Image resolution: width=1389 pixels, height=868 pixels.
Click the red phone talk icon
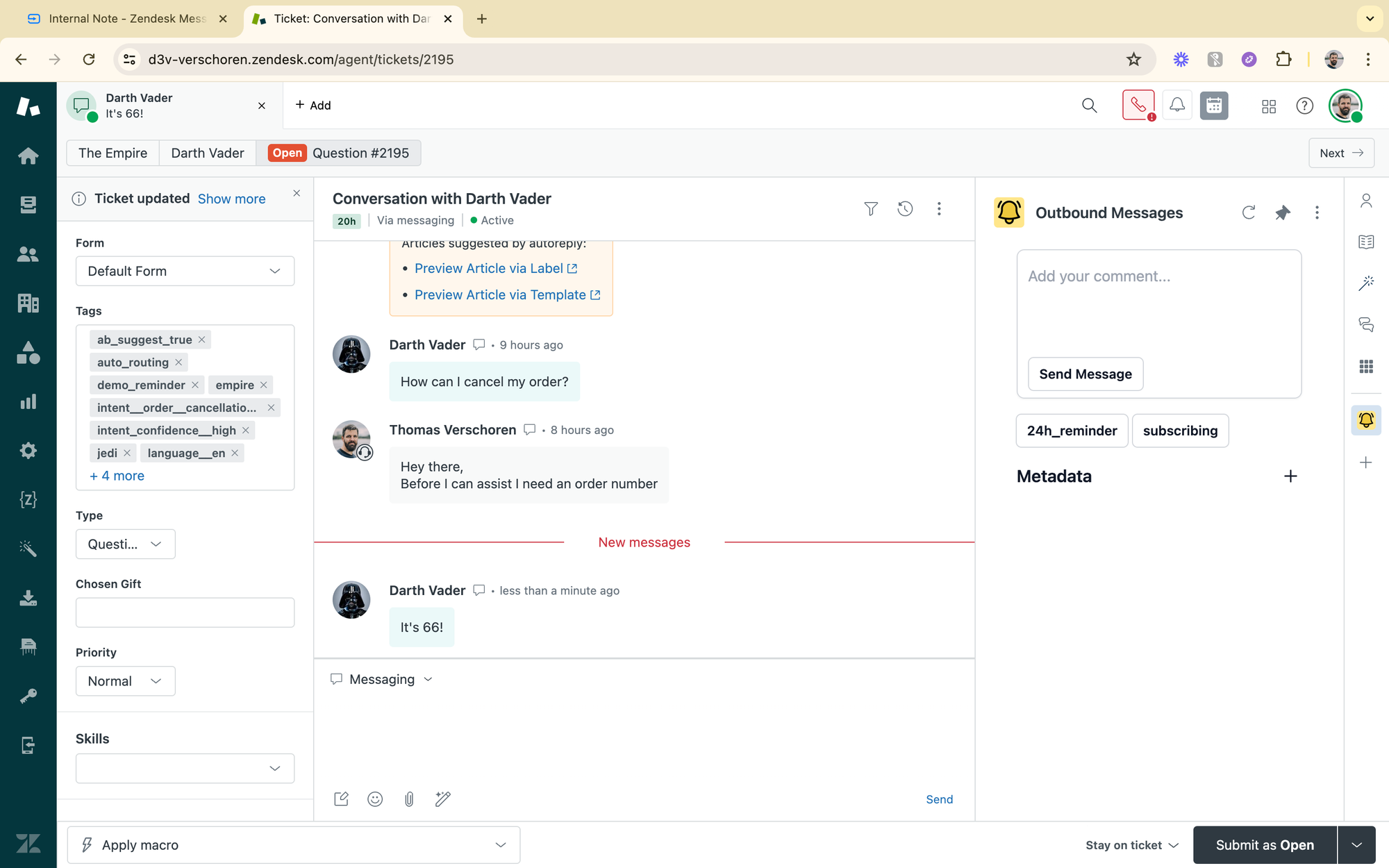(1138, 106)
